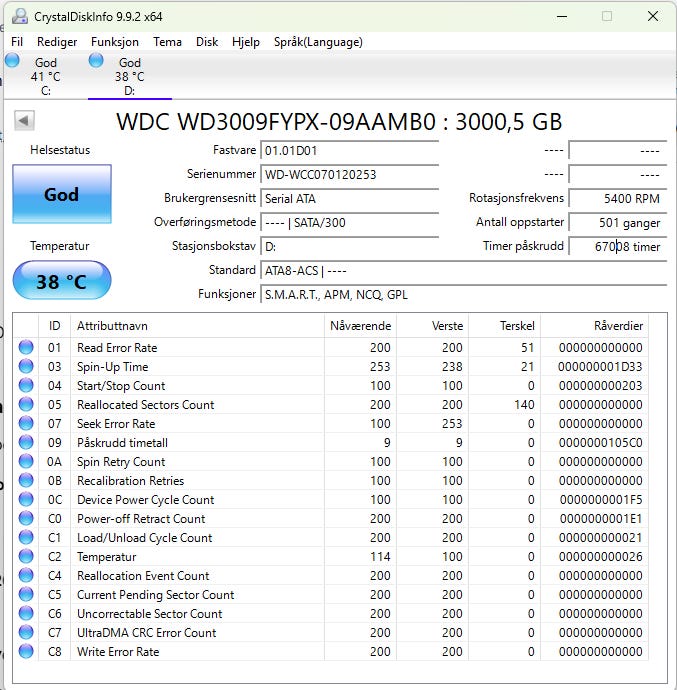The image size is (677, 690).
Task: Click the Timer påskrudd field 67008 timer
Action: click(x=618, y=246)
